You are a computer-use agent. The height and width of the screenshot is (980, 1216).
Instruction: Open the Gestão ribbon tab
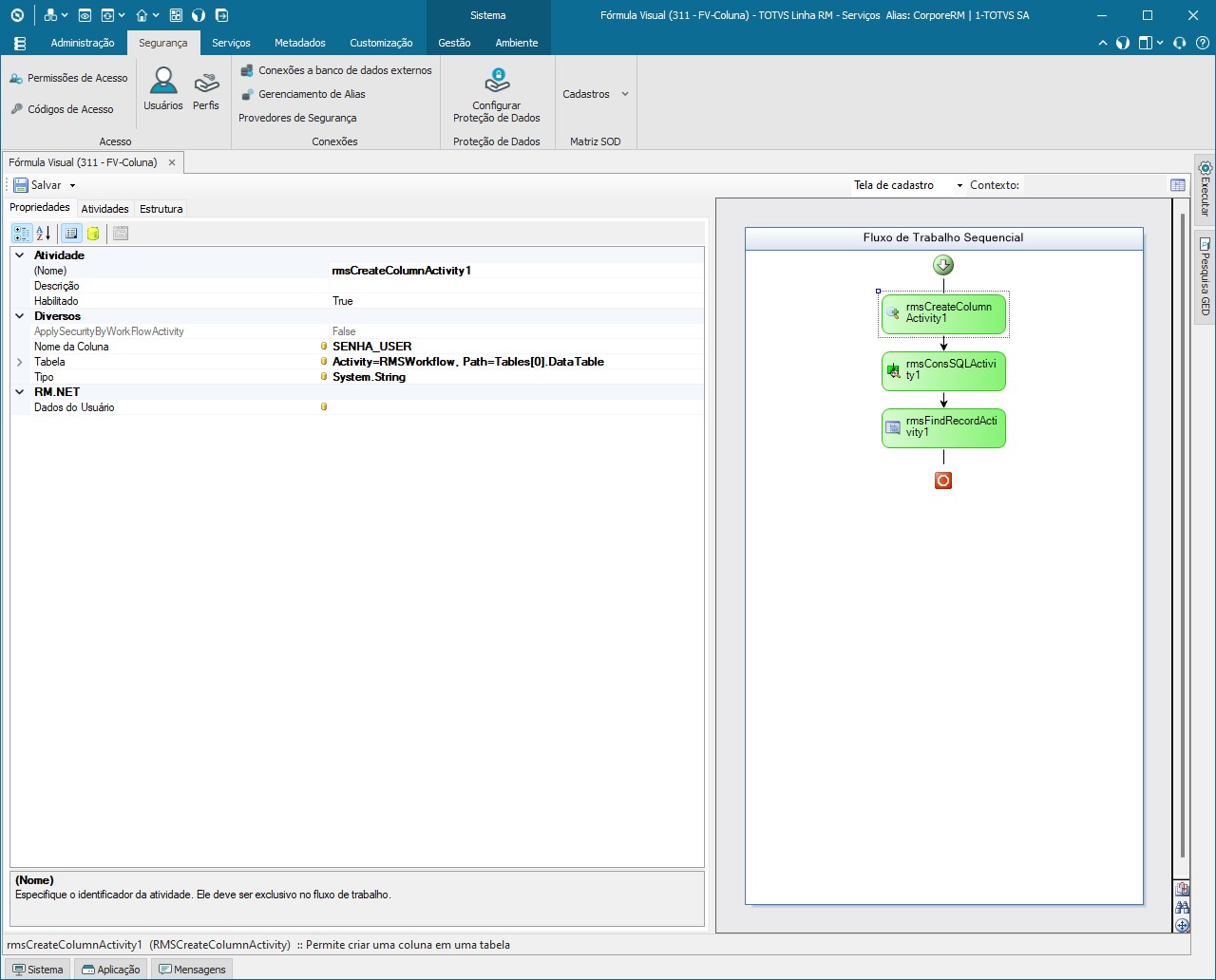coord(454,43)
